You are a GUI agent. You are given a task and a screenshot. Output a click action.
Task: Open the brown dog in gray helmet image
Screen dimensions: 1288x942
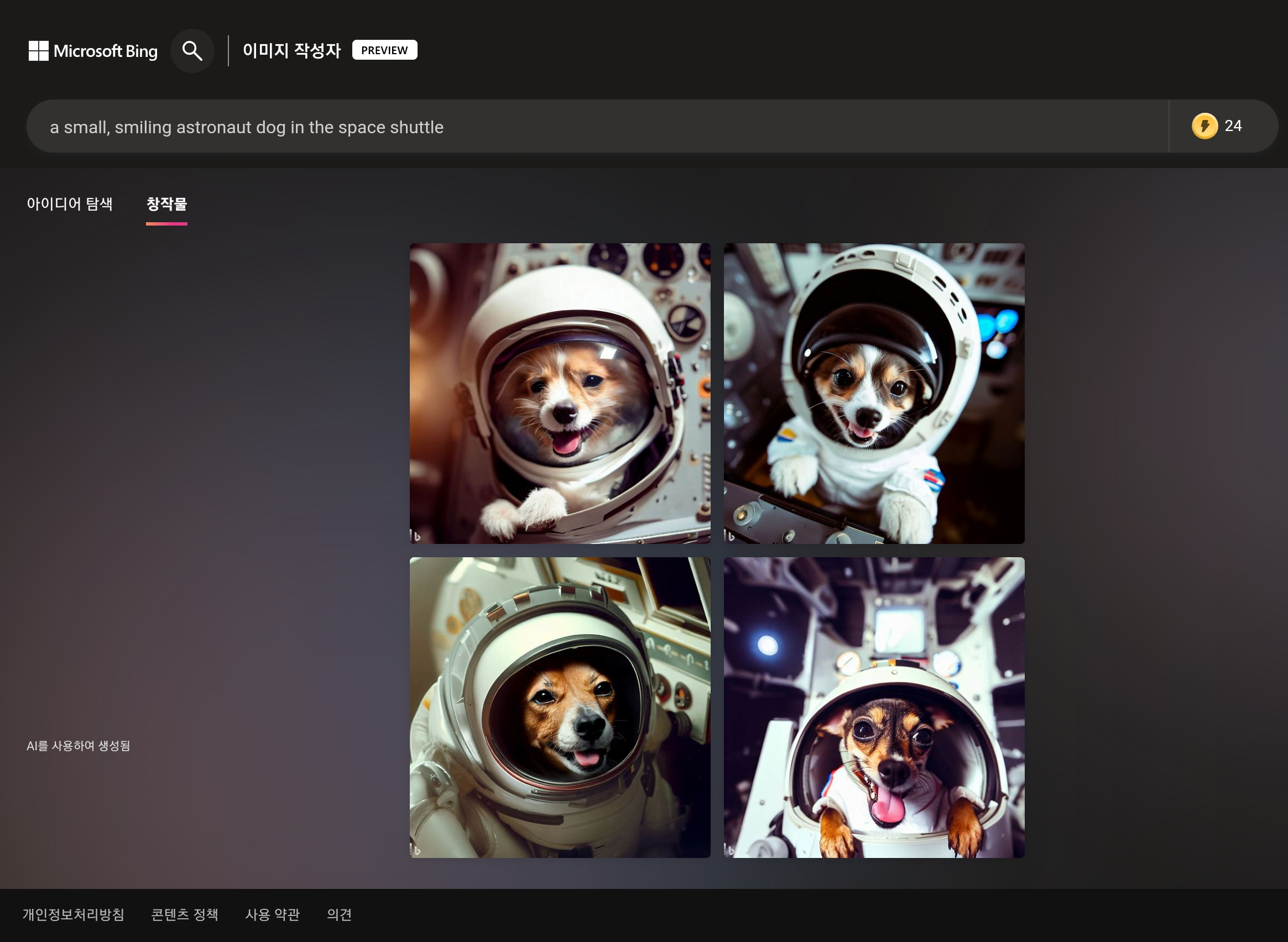coord(560,708)
